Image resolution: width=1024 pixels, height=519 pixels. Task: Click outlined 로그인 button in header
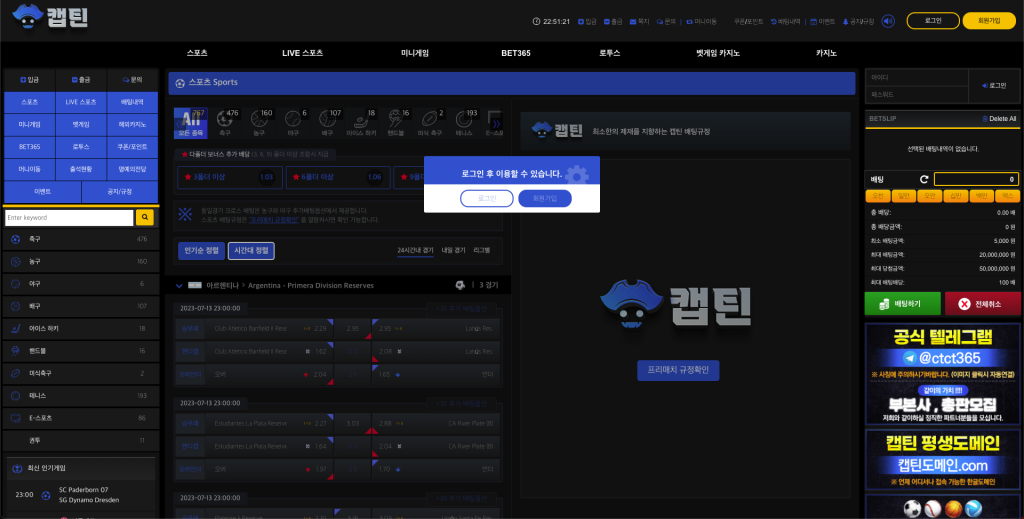(933, 21)
